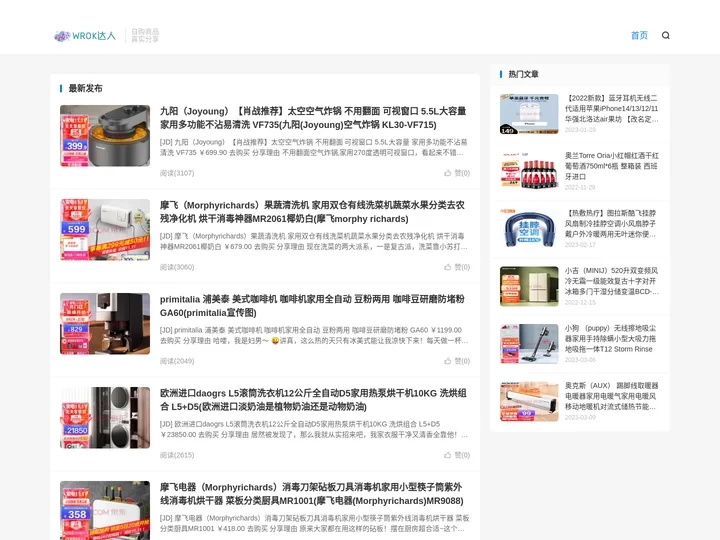Open hot article 小吉 MINIJ 520升冰箱
This screenshot has height=540, width=720.
coord(612,281)
